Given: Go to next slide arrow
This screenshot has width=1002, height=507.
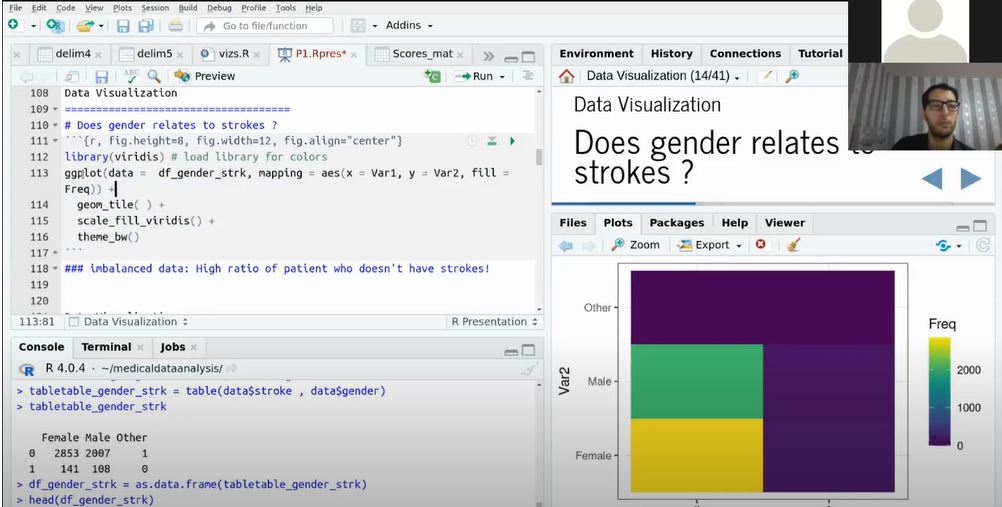Looking at the screenshot, I should coord(970,178).
